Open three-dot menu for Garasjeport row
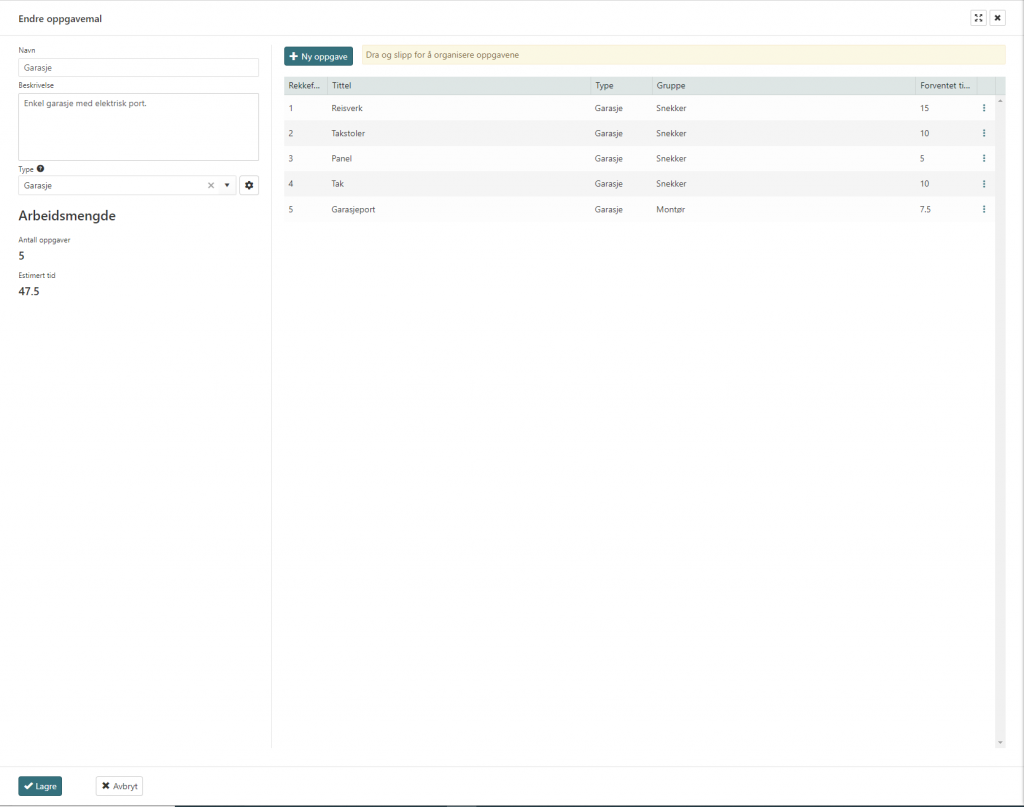This screenshot has width=1024, height=807. 984,209
